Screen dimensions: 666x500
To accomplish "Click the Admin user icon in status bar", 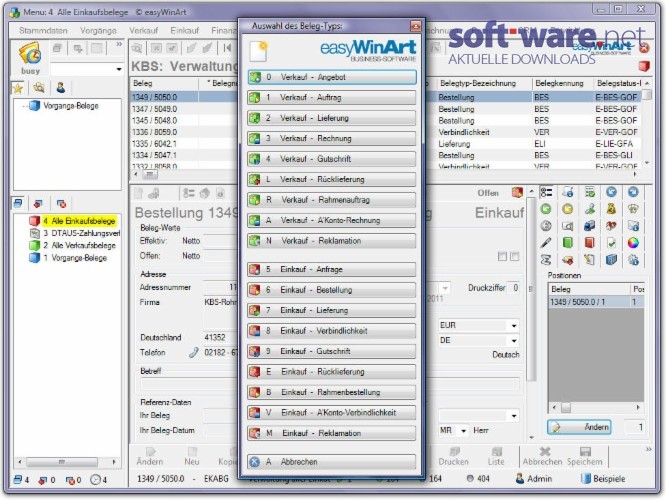I will click(x=519, y=479).
